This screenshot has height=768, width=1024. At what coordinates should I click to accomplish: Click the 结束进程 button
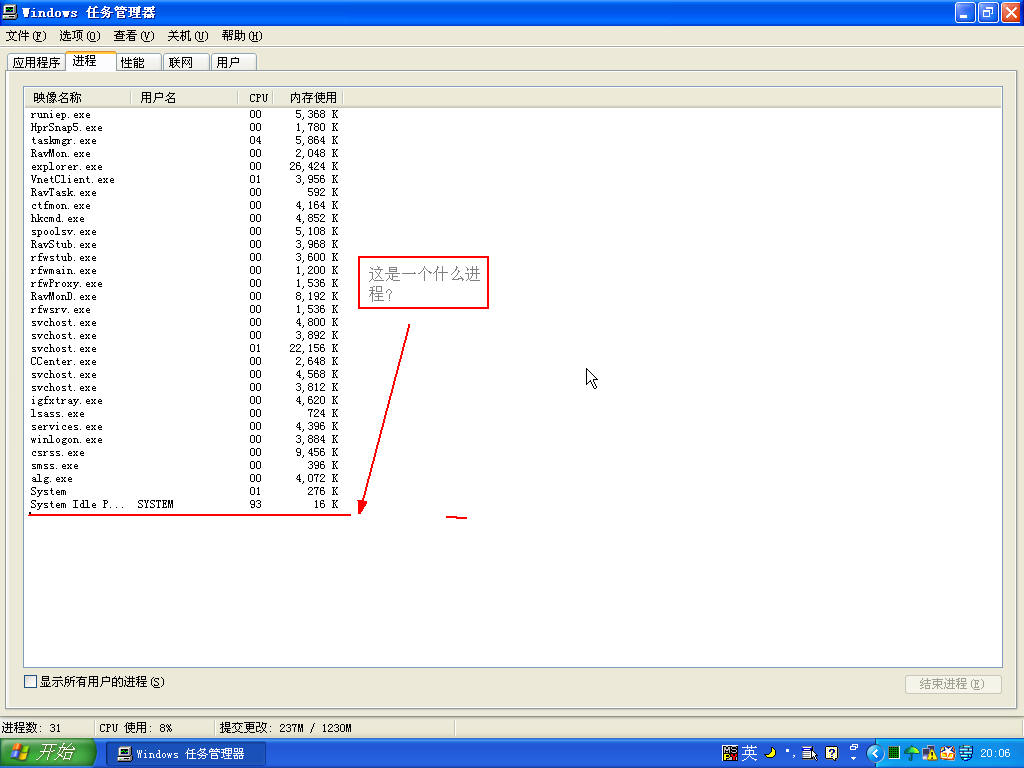953,684
